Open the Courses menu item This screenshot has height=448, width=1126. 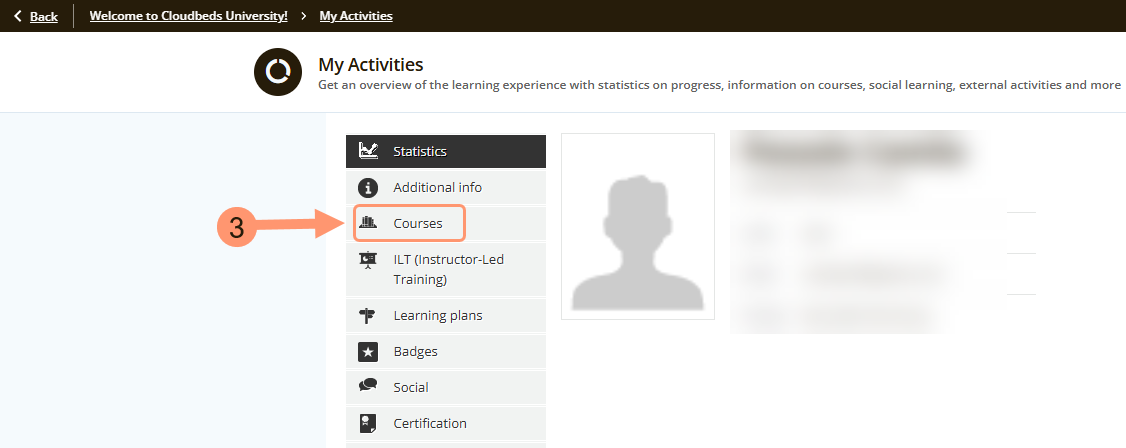418,223
